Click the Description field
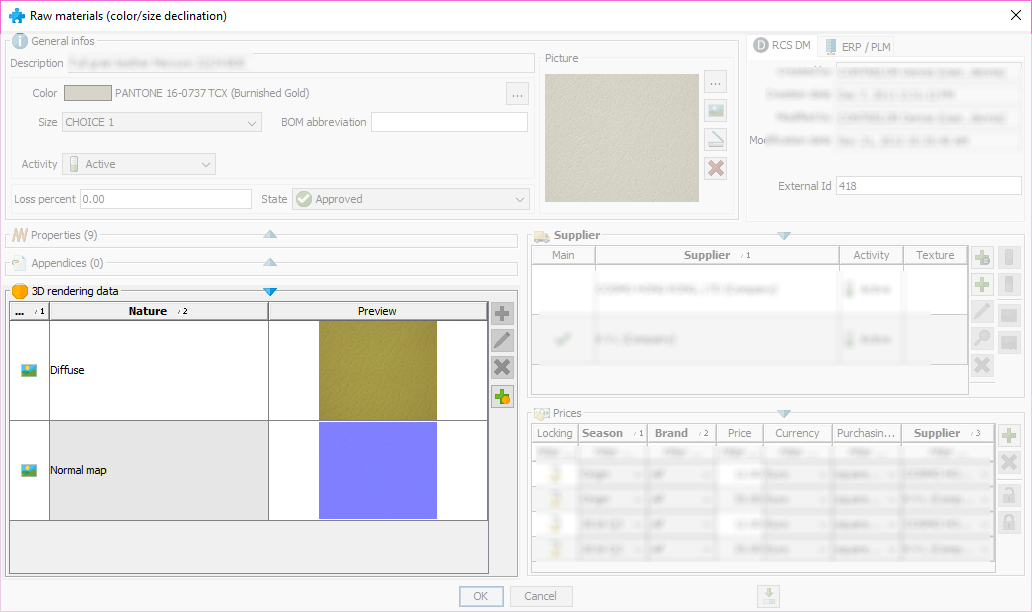The width and height of the screenshot is (1032, 612). (x=300, y=63)
